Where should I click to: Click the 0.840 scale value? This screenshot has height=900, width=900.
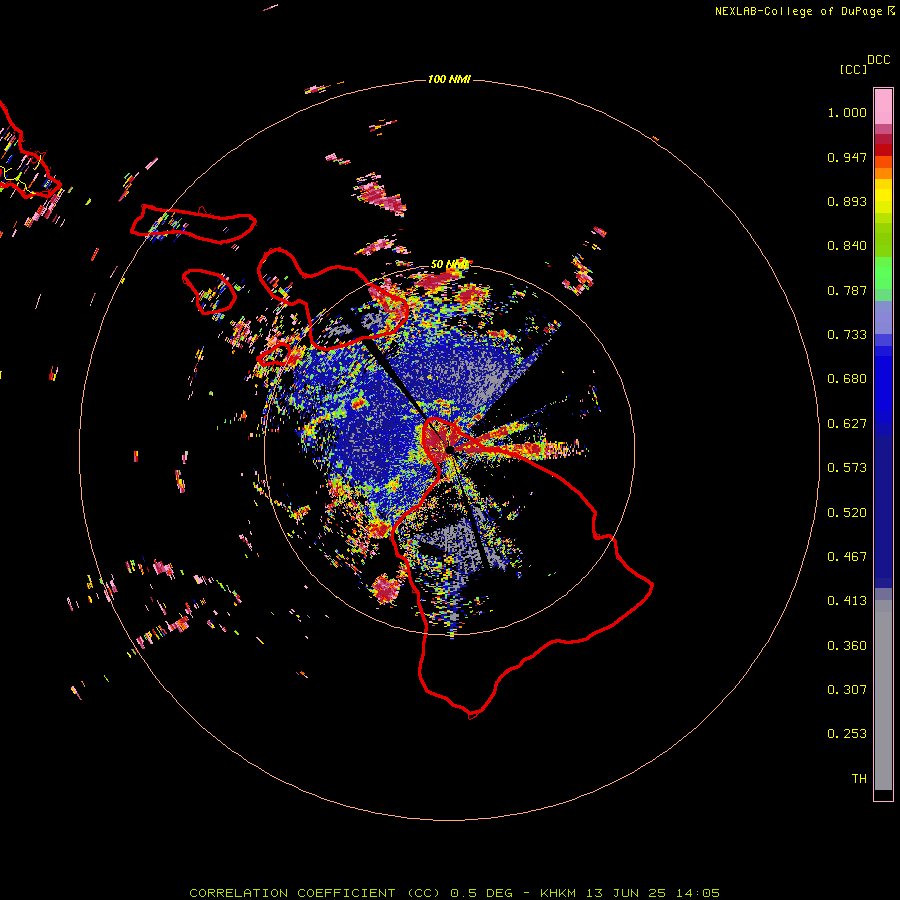[847, 246]
